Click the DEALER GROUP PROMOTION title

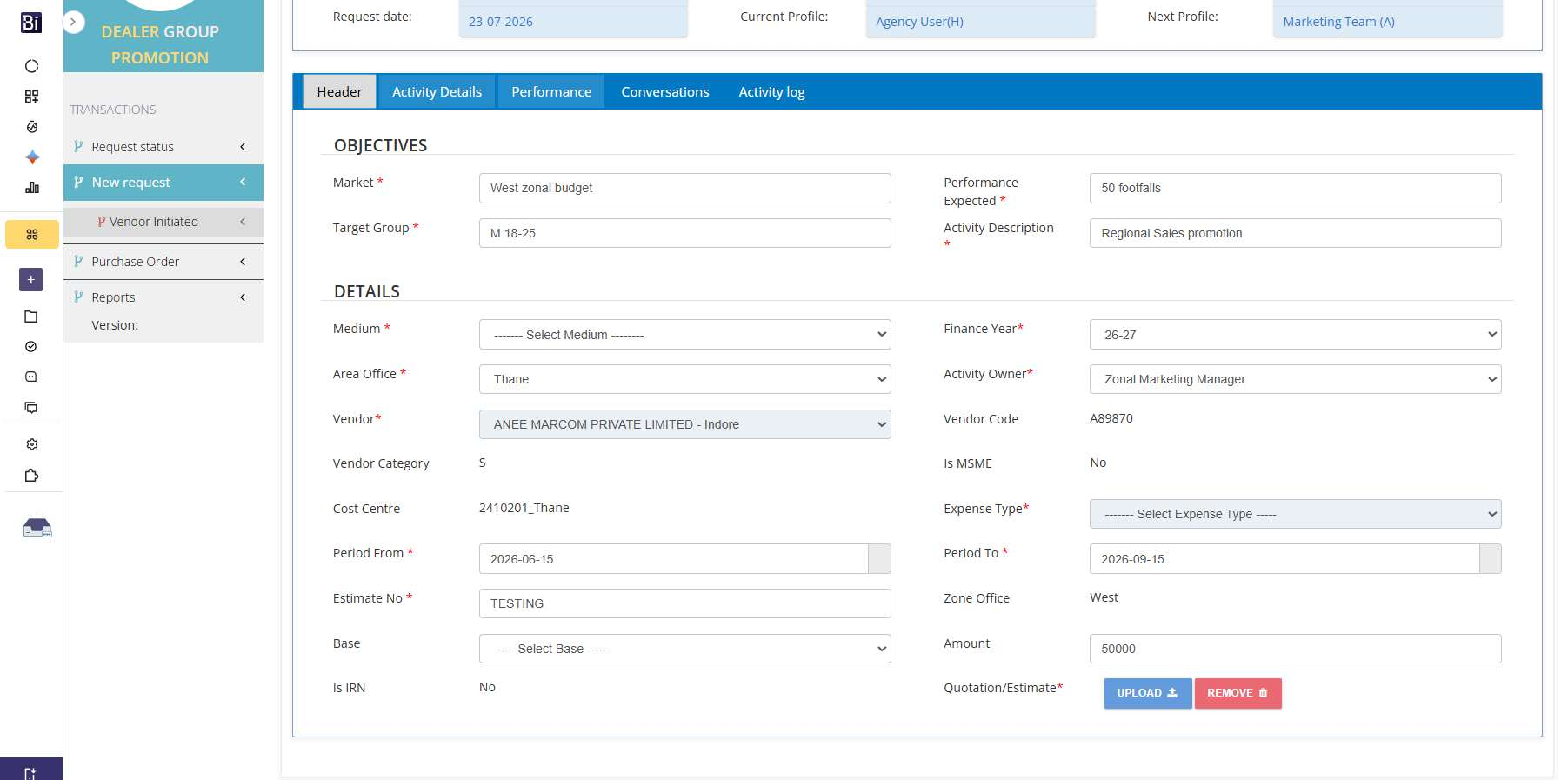point(160,44)
